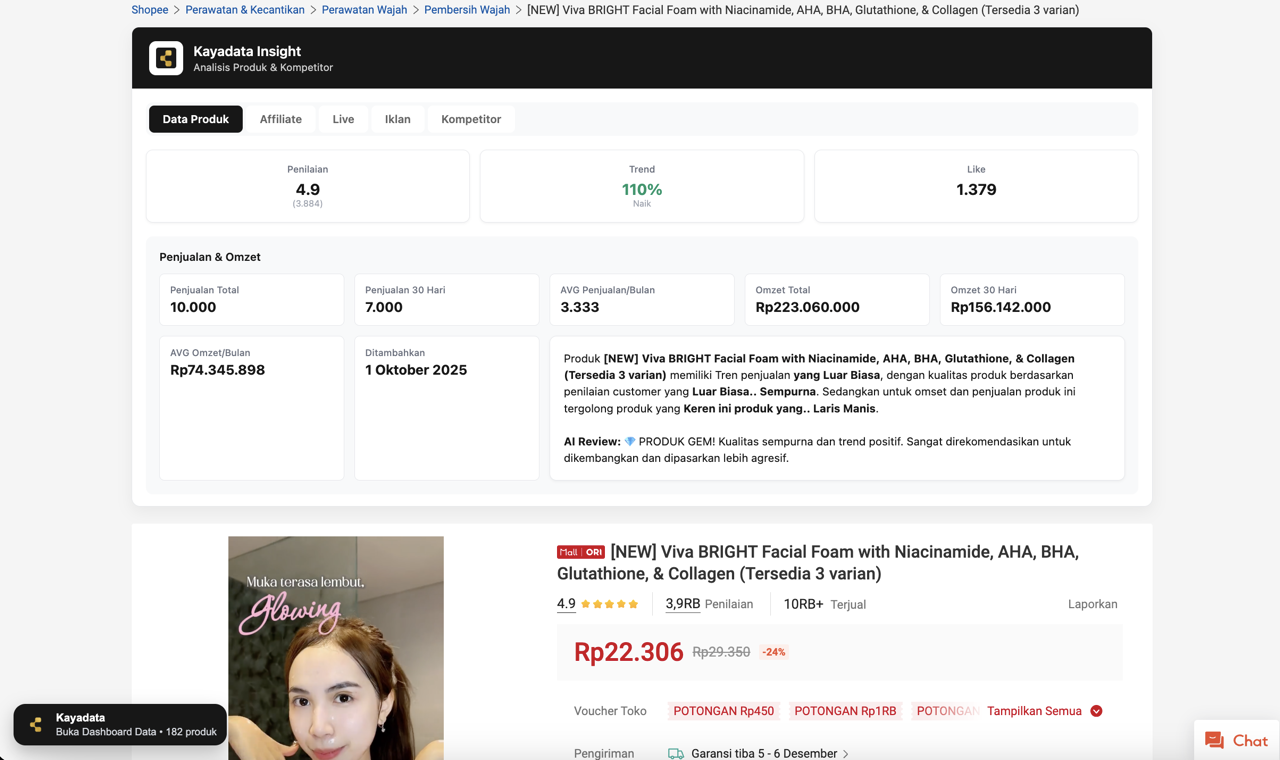Expand vouchers with red circle arrow

pos(1096,711)
